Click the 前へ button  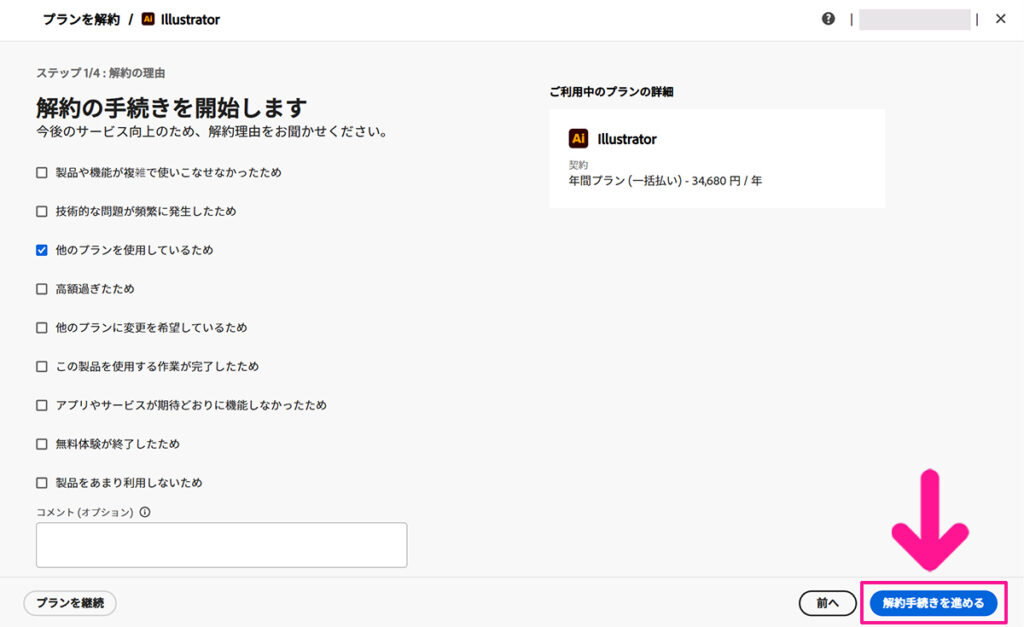point(827,603)
